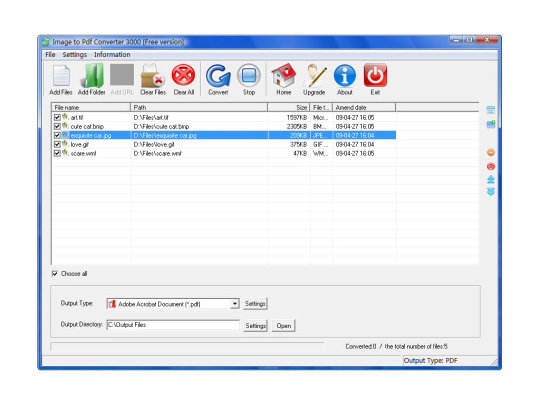Click the Add Files toolbar icon
Image resolution: width=540 pixels, height=405 pixels.
(61, 75)
